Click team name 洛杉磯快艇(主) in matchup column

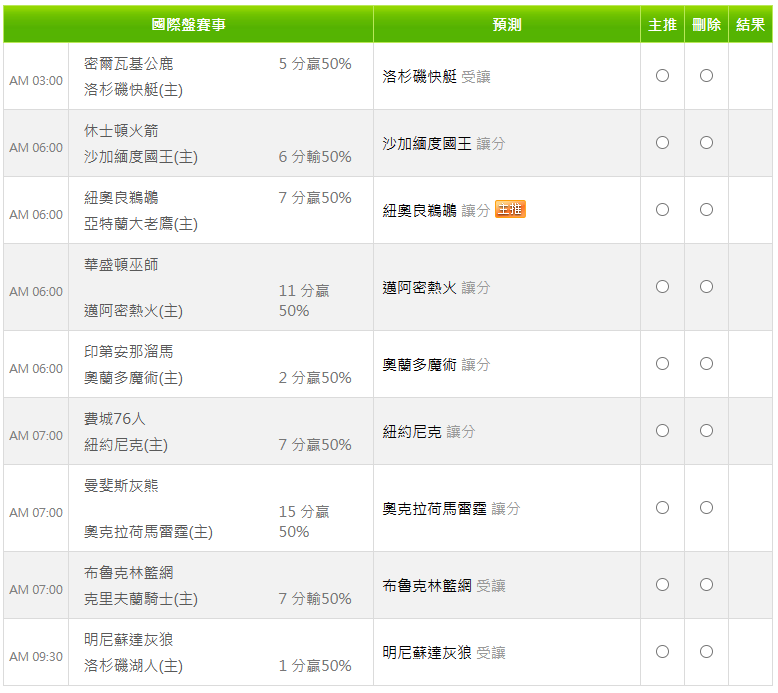coord(133,90)
